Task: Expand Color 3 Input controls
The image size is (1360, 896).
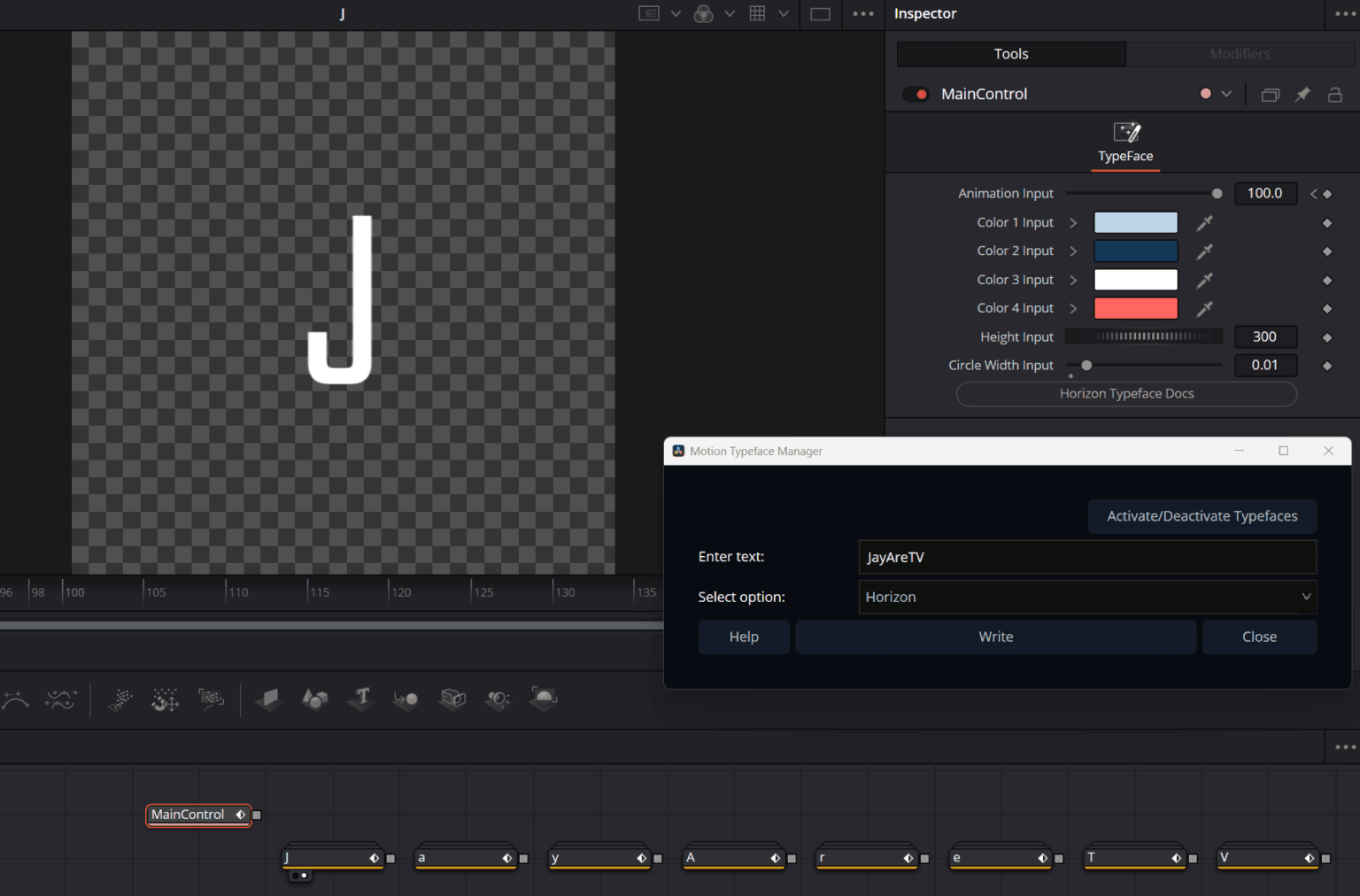Action: [x=1073, y=280]
